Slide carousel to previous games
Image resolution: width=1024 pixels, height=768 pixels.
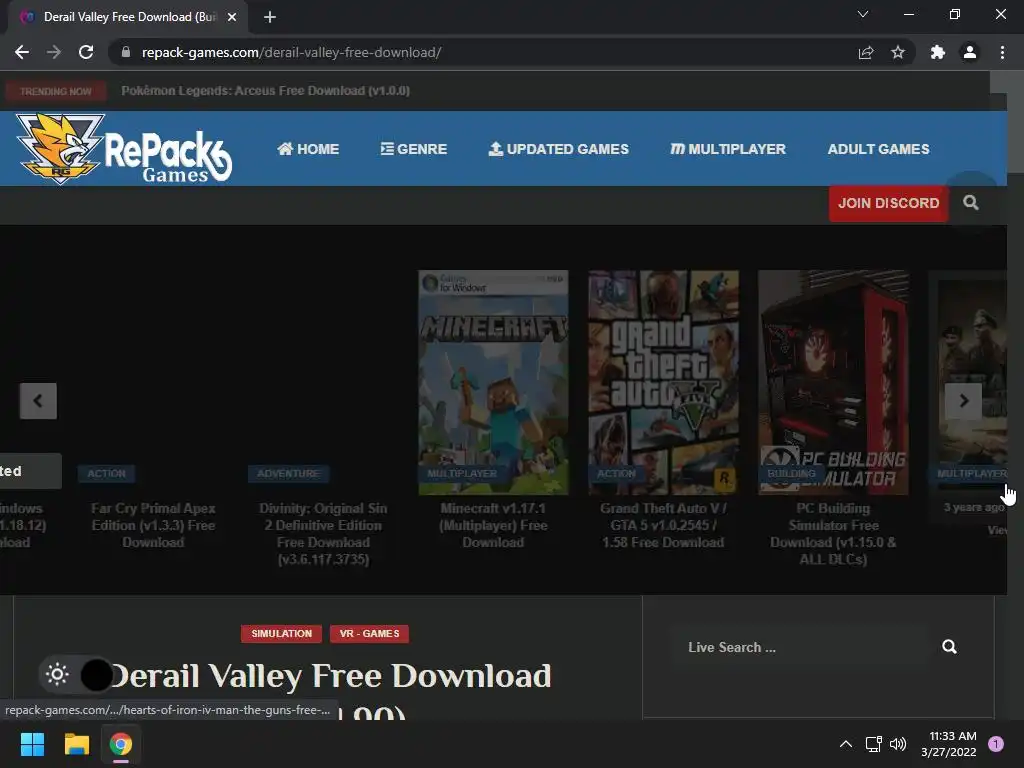point(38,401)
